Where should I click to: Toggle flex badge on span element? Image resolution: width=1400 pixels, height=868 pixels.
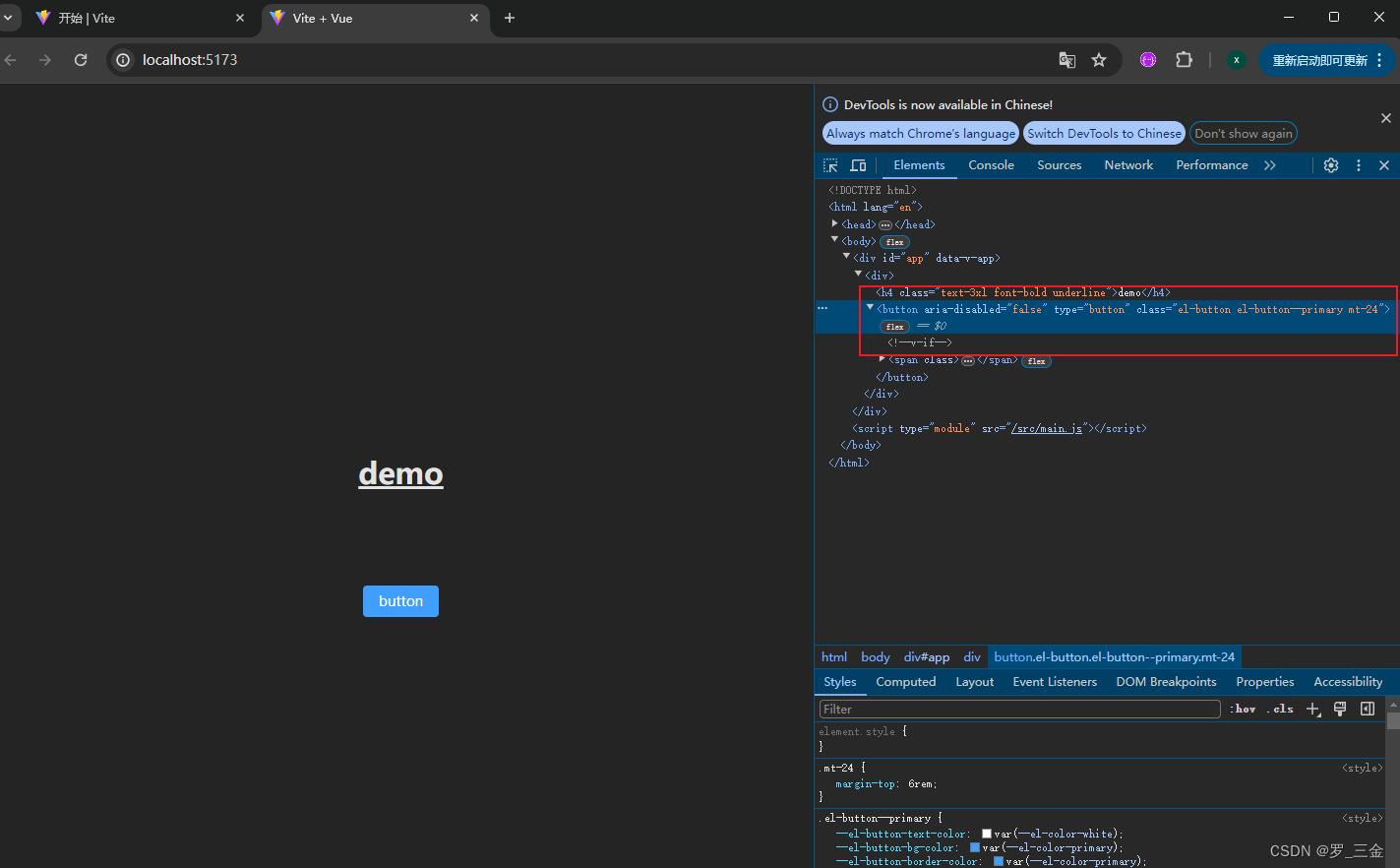click(1036, 361)
